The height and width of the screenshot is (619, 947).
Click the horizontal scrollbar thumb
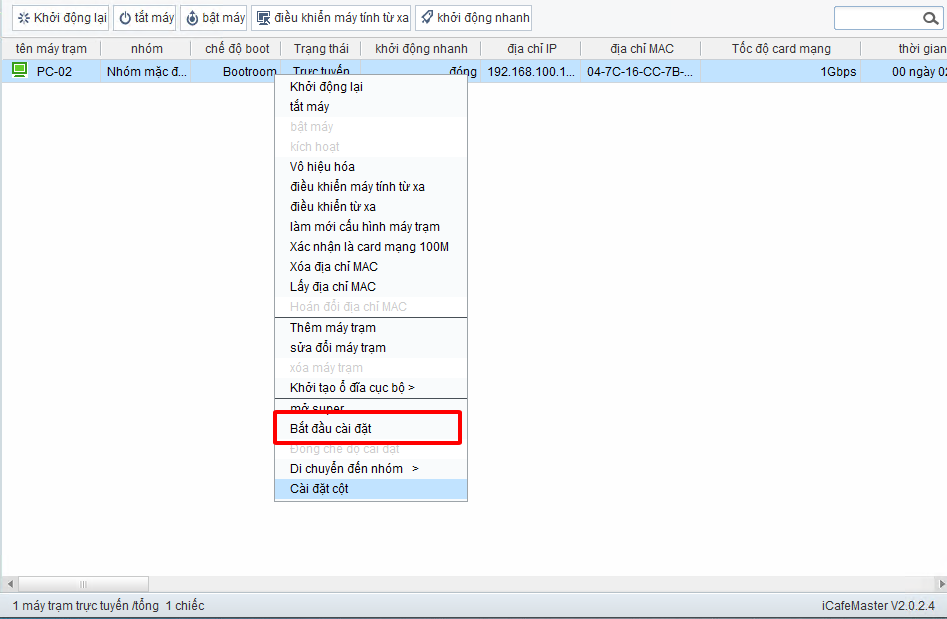click(83, 584)
